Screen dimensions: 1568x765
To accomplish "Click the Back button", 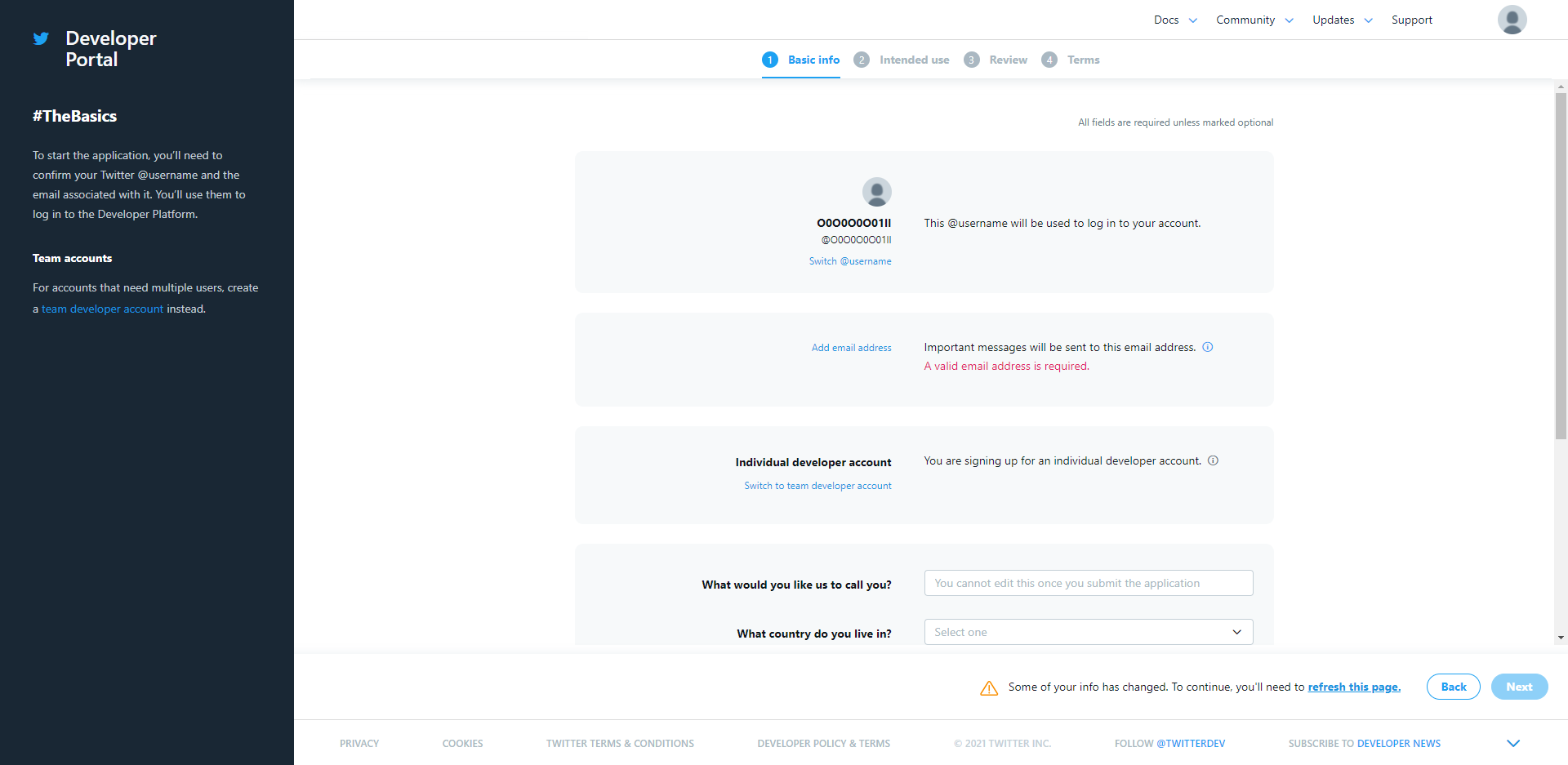I will click(x=1453, y=687).
